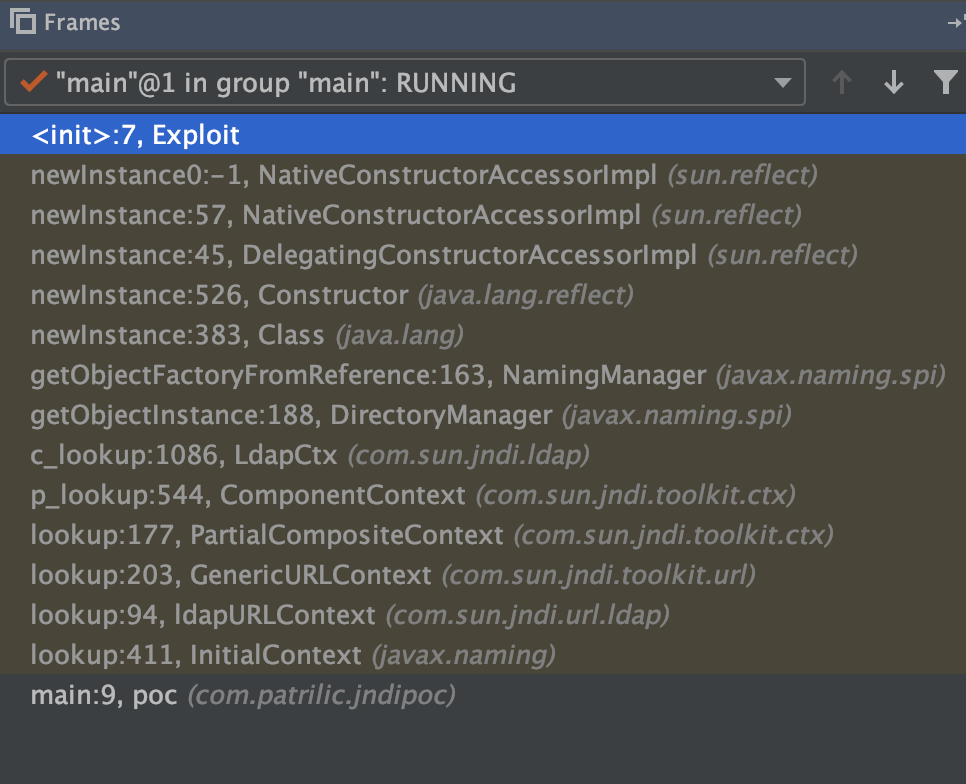Screen dimensions: 966x784
Task: Click the filter frames funnel icon
Action: 945,83
